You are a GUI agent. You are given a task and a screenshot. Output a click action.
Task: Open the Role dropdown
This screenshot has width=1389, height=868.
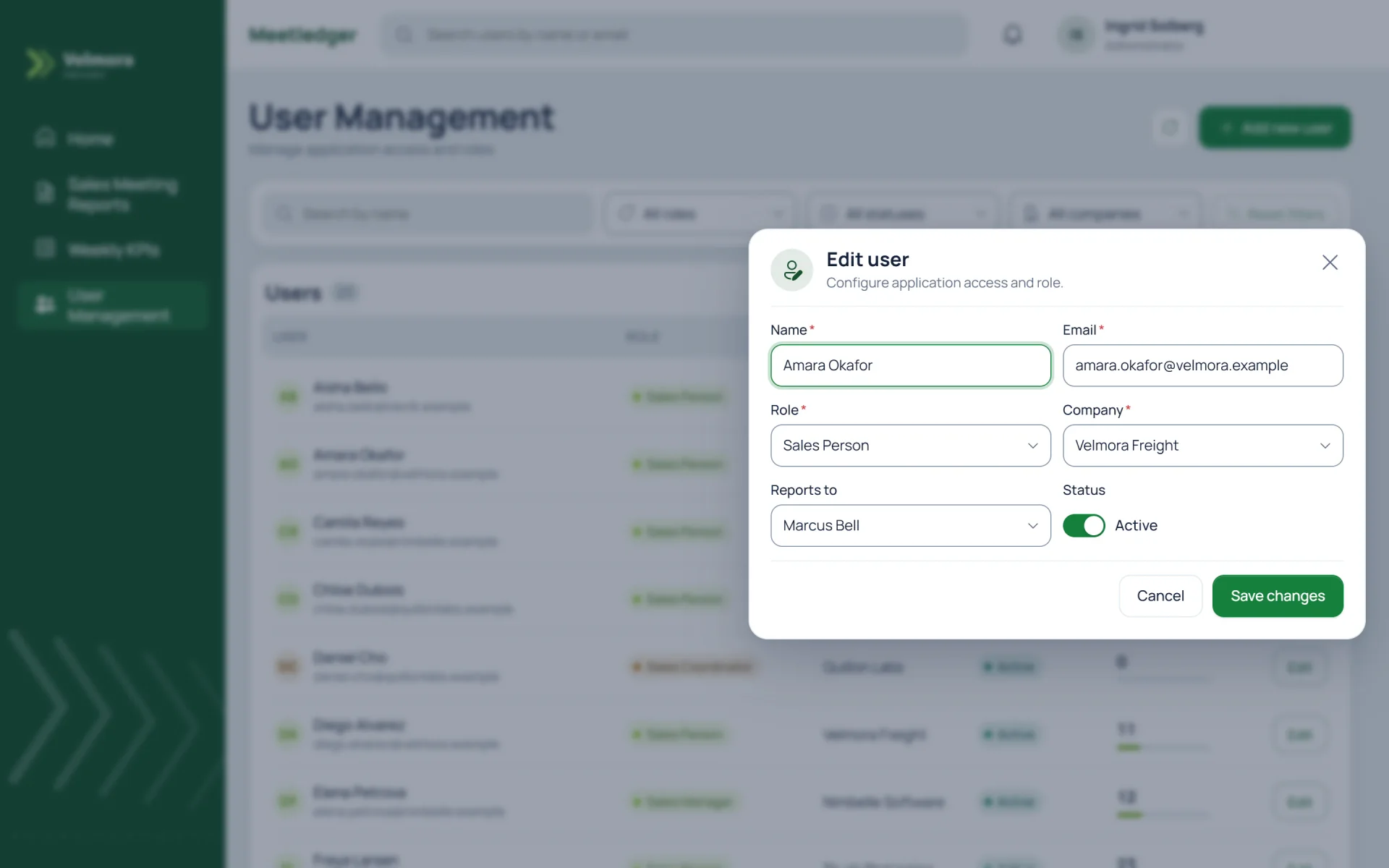coord(911,446)
